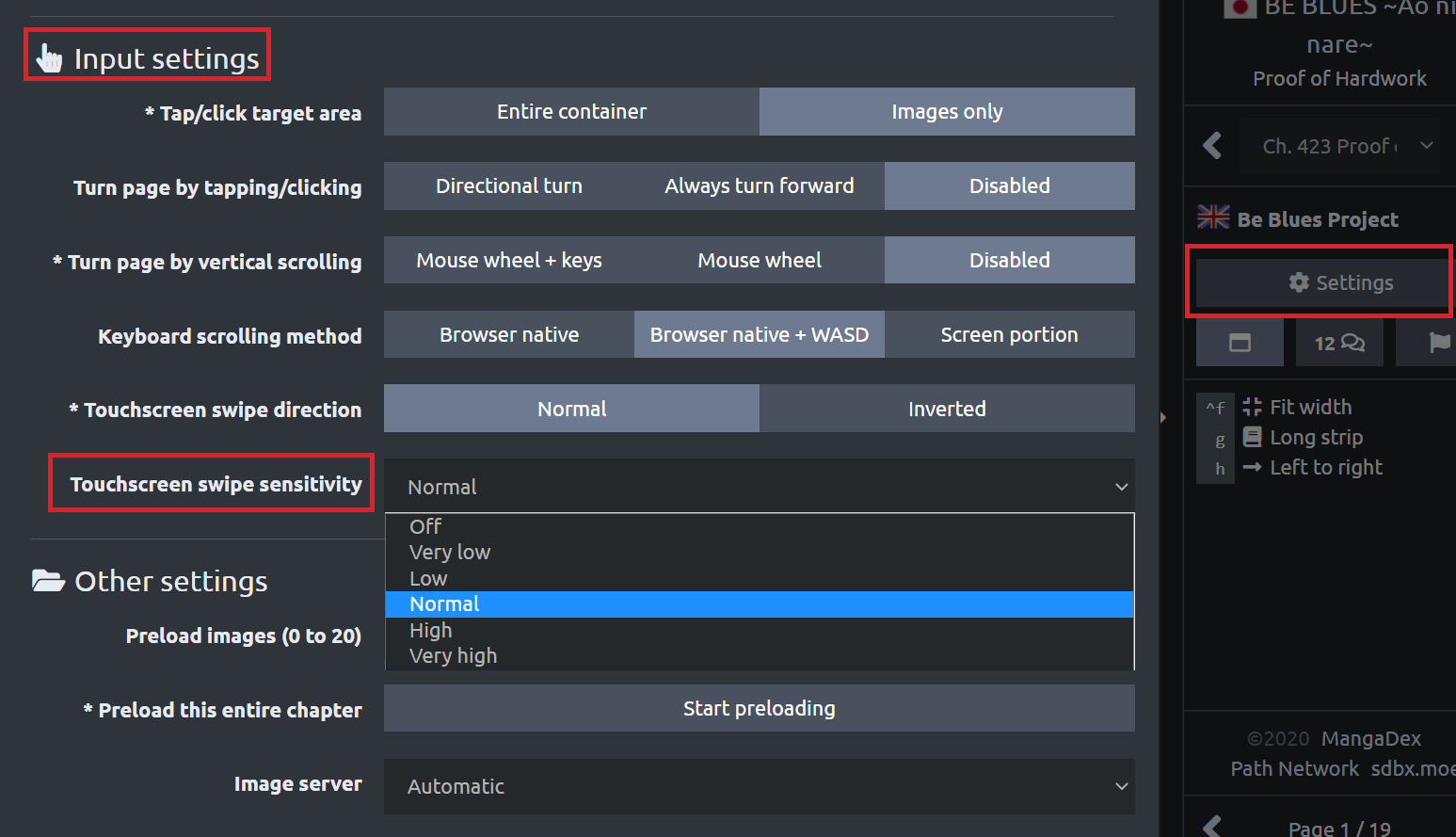Expand the chapter selector Ch. 423
This screenshot has height=837, width=1456.
coord(1339,146)
